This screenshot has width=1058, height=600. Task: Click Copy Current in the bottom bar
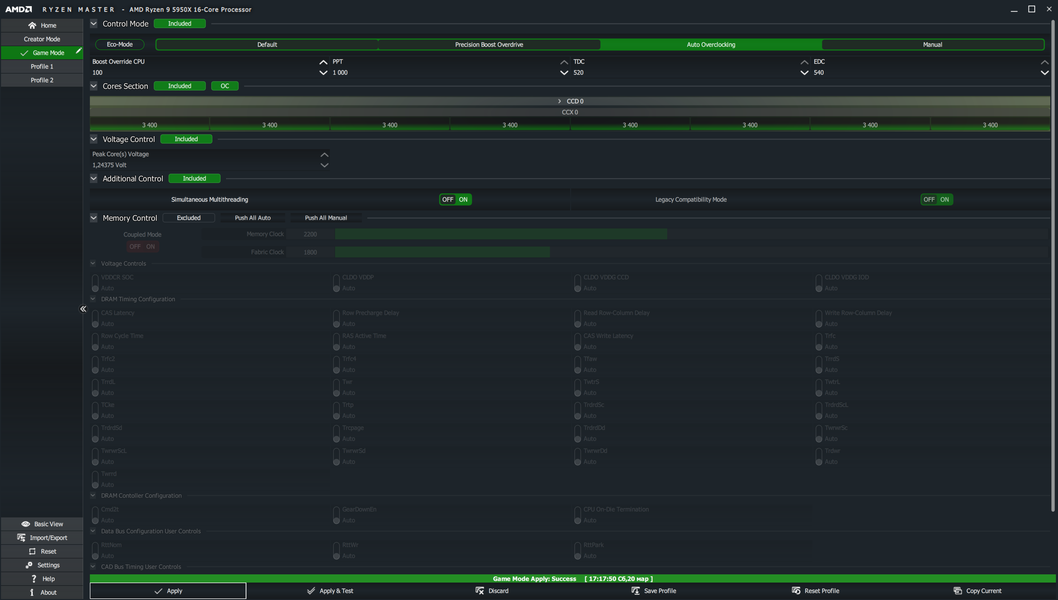coord(977,591)
